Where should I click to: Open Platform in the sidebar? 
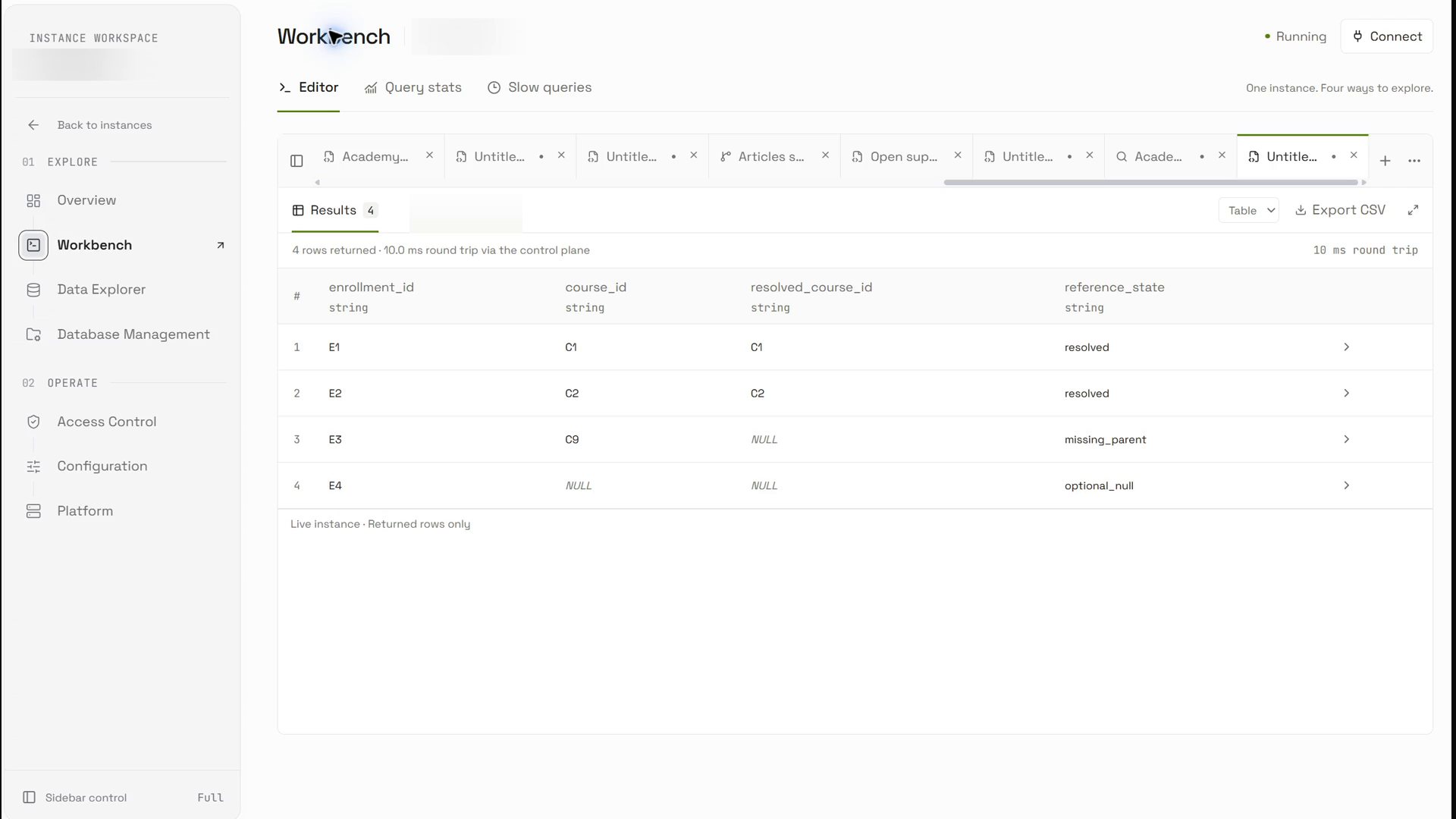[85, 511]
